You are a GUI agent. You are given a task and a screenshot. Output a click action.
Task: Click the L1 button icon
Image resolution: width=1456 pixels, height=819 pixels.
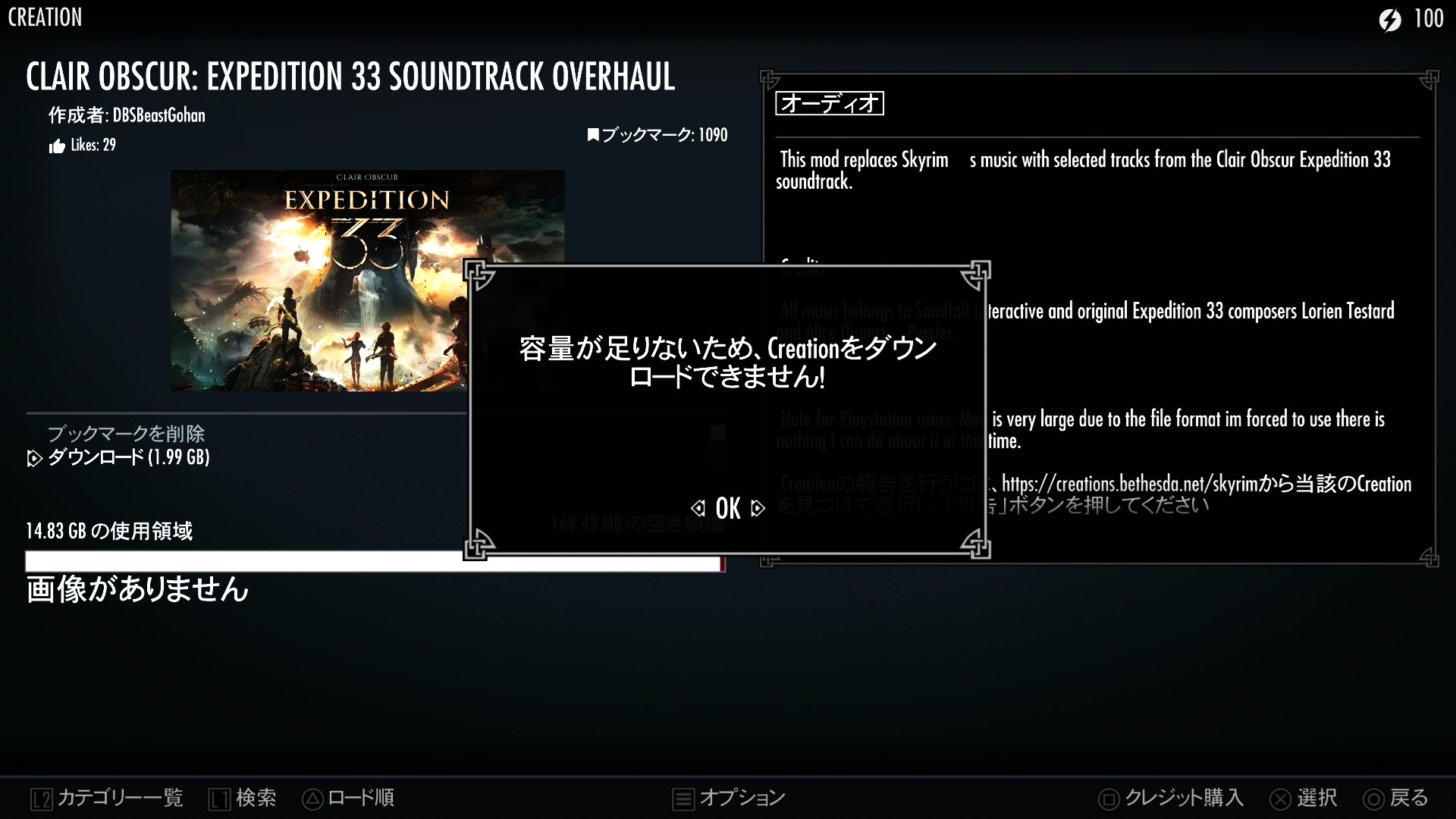(220, 799)
